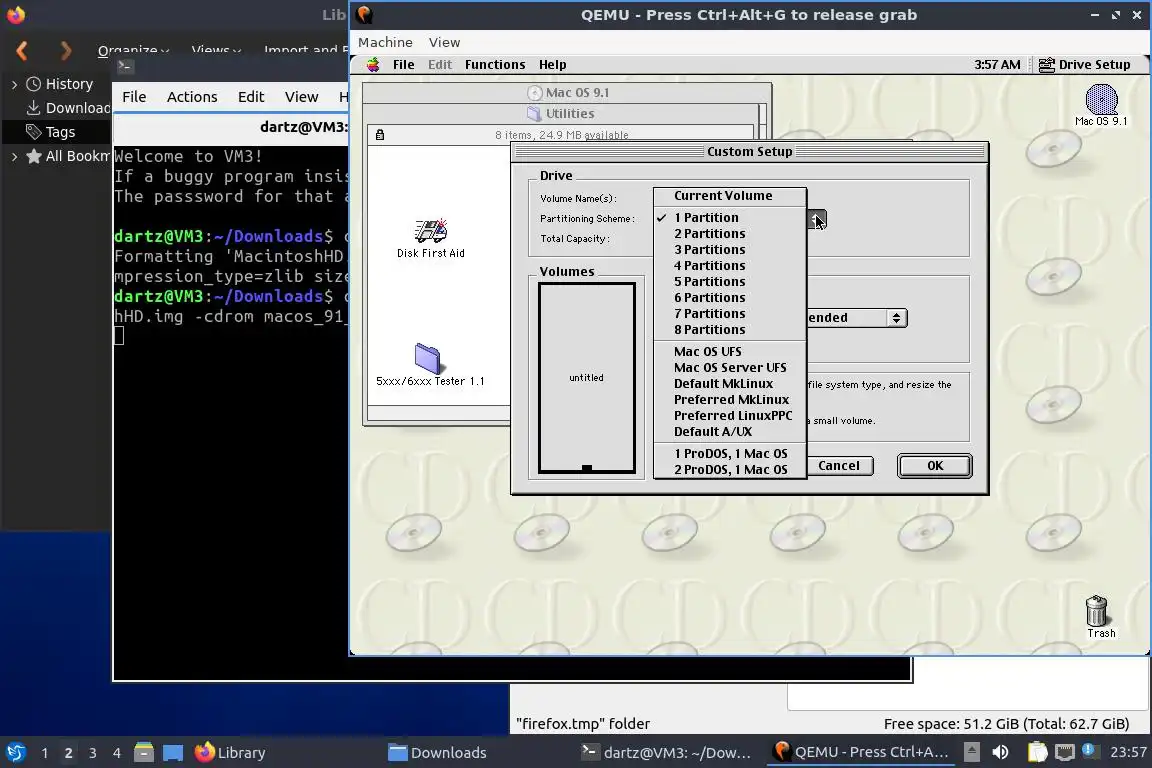Choose 4 Partitions scheme
The image size is (1152, 768).
[x=730, y=266]
